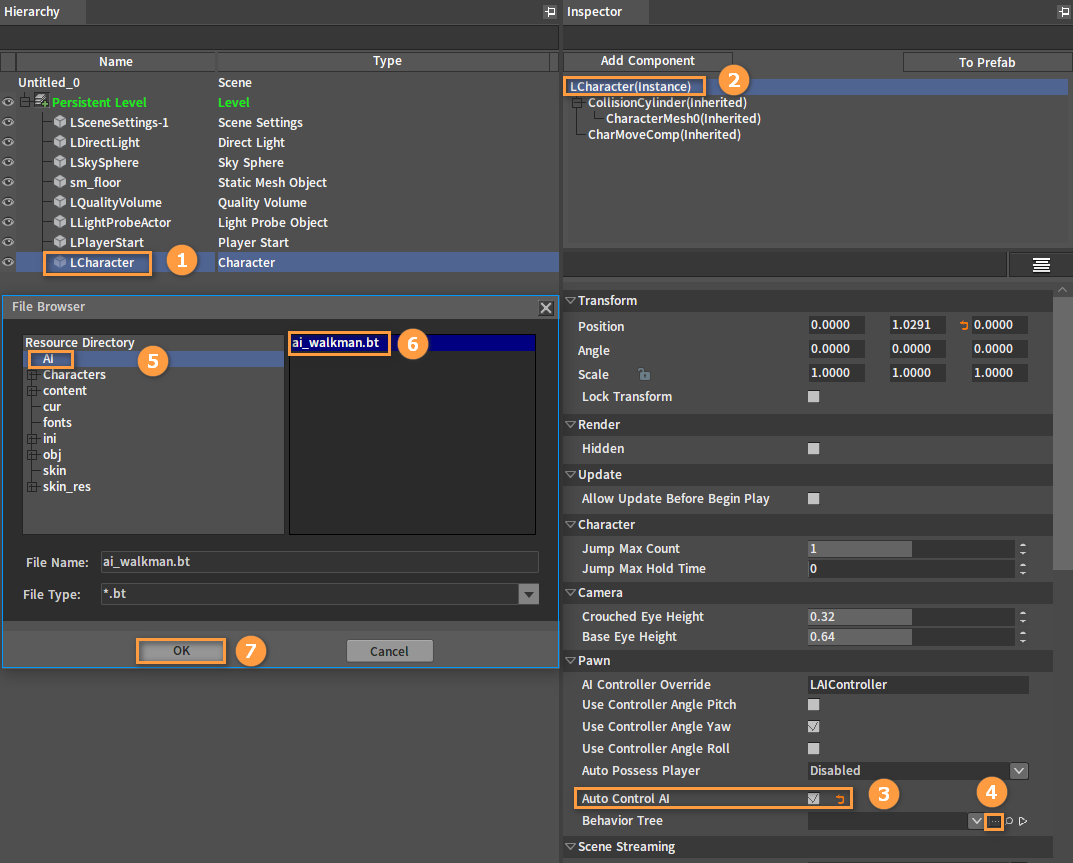Pin the Hierarchy panel

550,12
